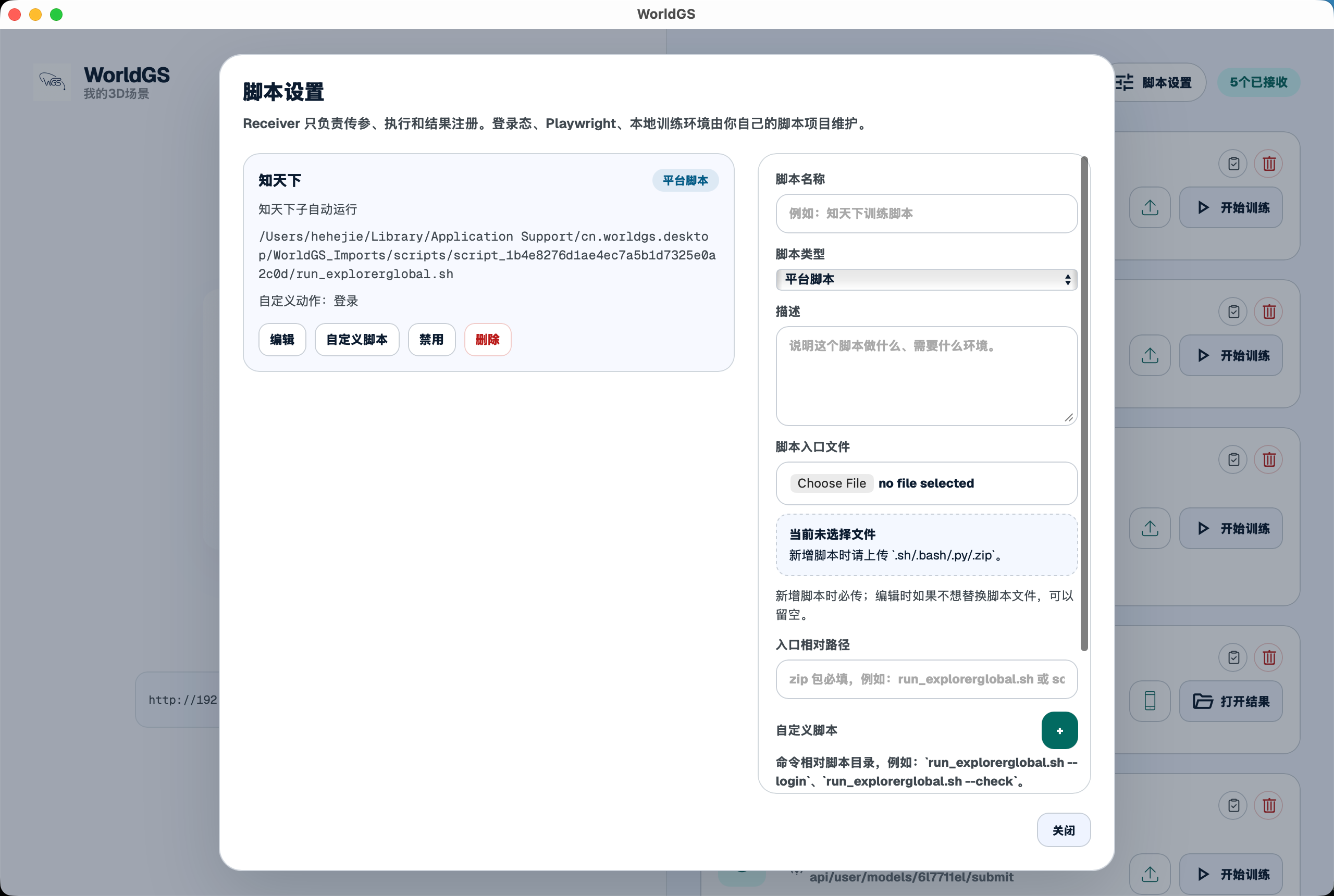Viewport: 1334px width, 896px height.
Task: Click the api/user/models/6l7711el/submit text
Action: point(911,877)
